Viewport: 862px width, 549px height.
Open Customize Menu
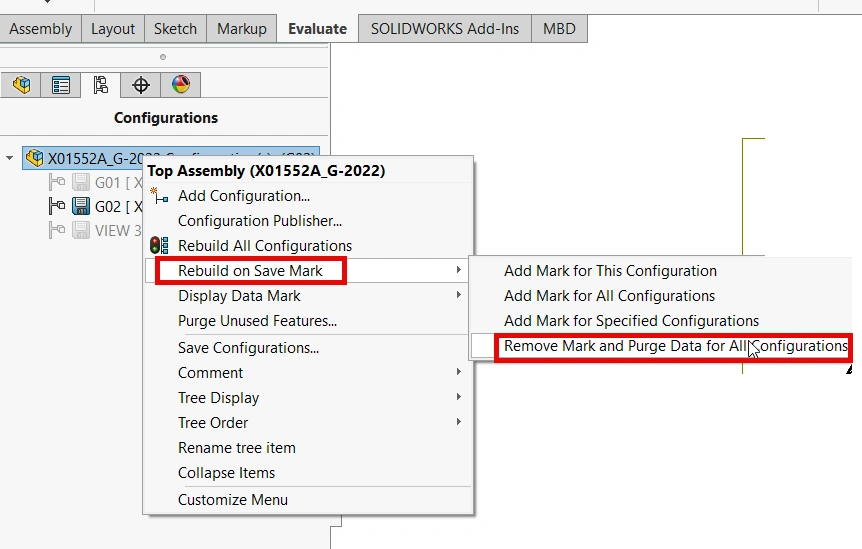(x=308, y=500)
